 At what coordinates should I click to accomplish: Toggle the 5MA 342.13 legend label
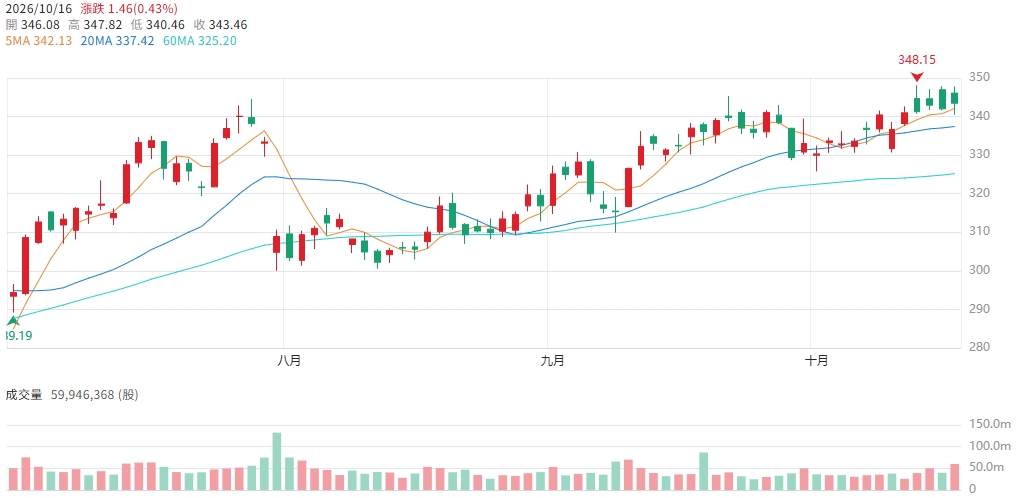41,40
